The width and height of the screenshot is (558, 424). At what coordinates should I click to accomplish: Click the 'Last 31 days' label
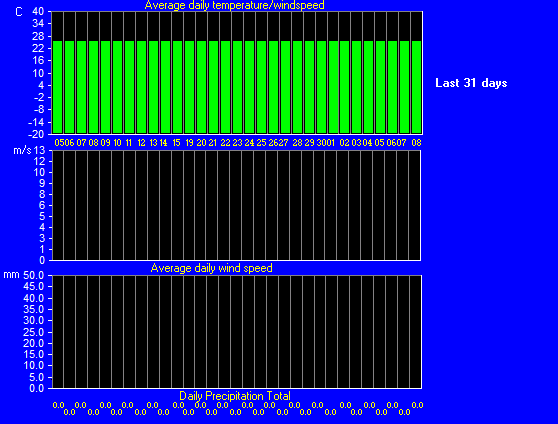point(471,83)
